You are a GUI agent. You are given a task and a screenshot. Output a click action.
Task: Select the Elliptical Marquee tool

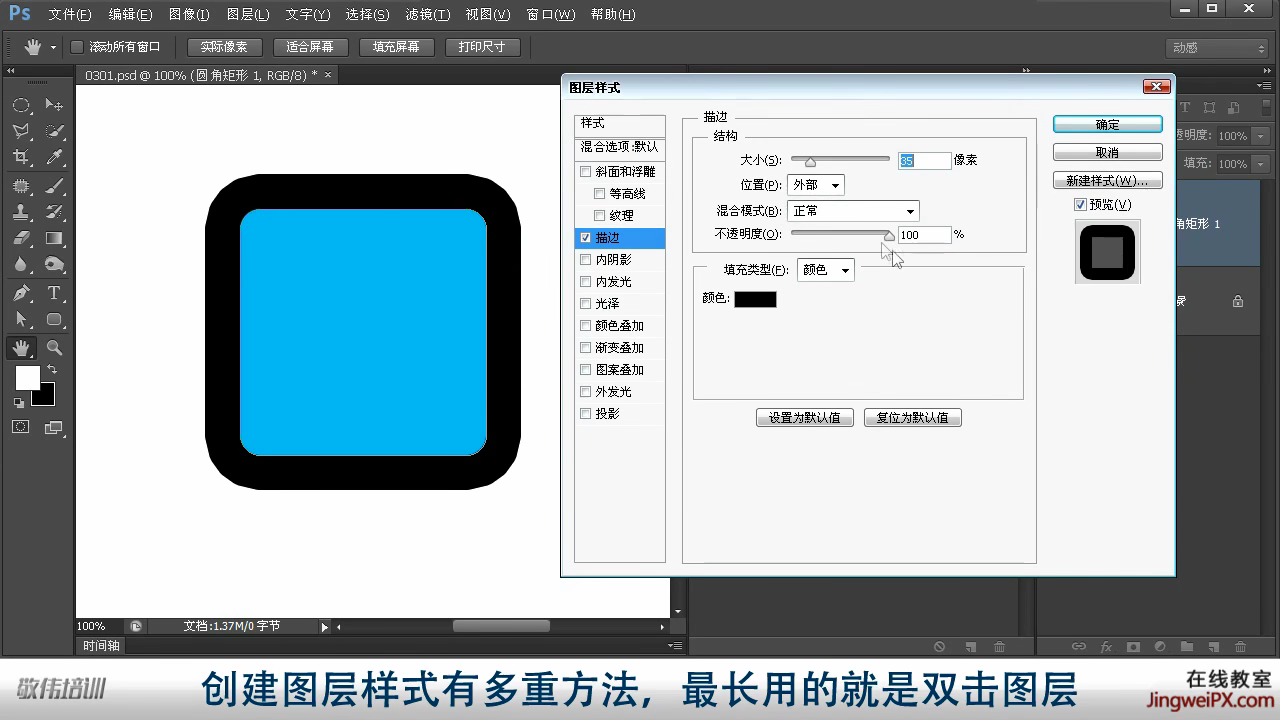(21, 105)
